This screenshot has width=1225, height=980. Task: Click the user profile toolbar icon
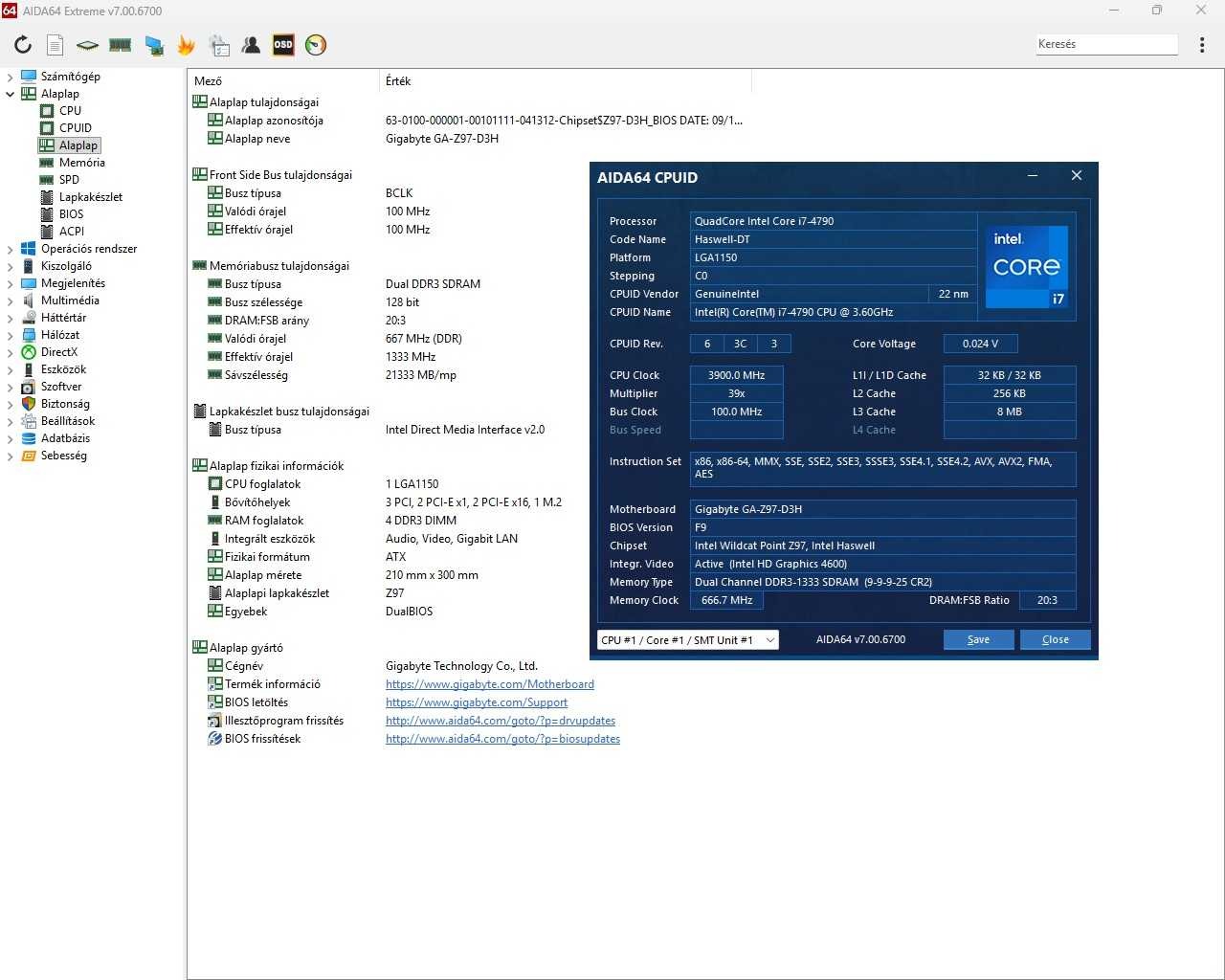point(251,45)
